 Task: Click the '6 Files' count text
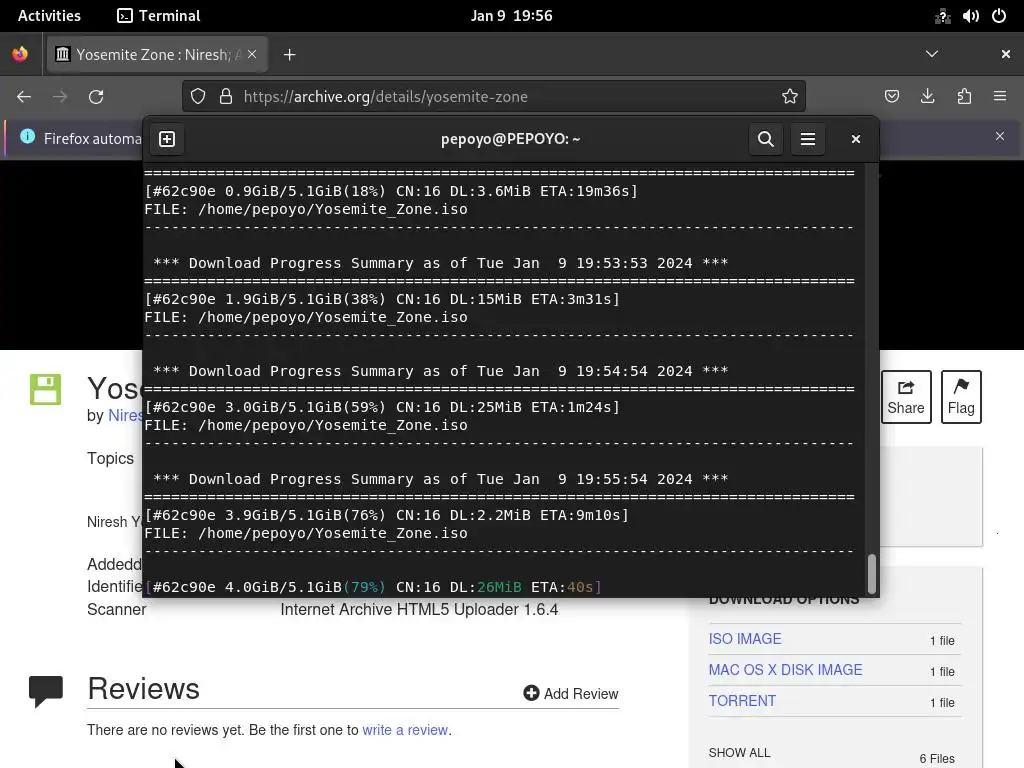point(936,758)
